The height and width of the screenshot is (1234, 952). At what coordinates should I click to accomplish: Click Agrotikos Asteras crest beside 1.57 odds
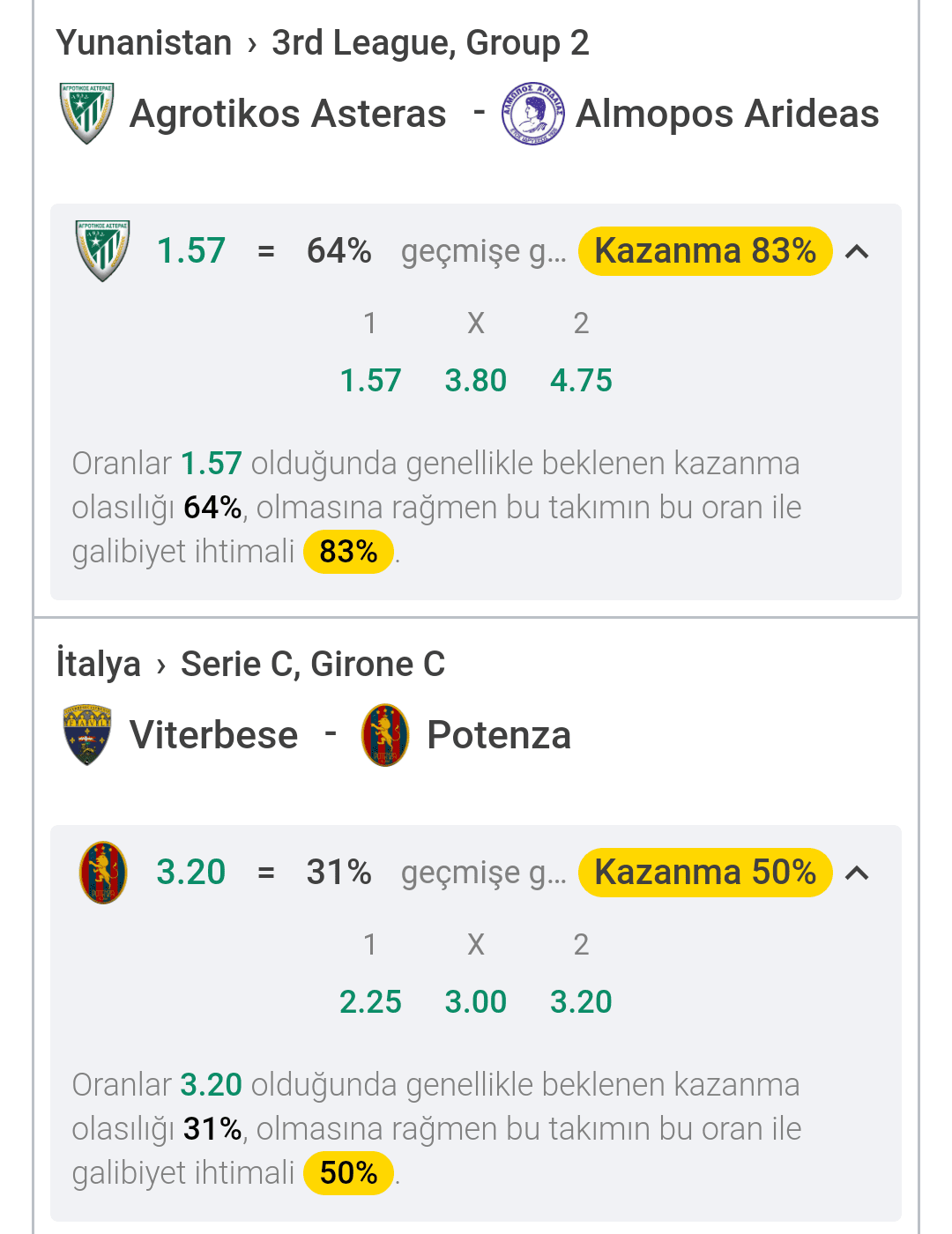pos(103,251)
